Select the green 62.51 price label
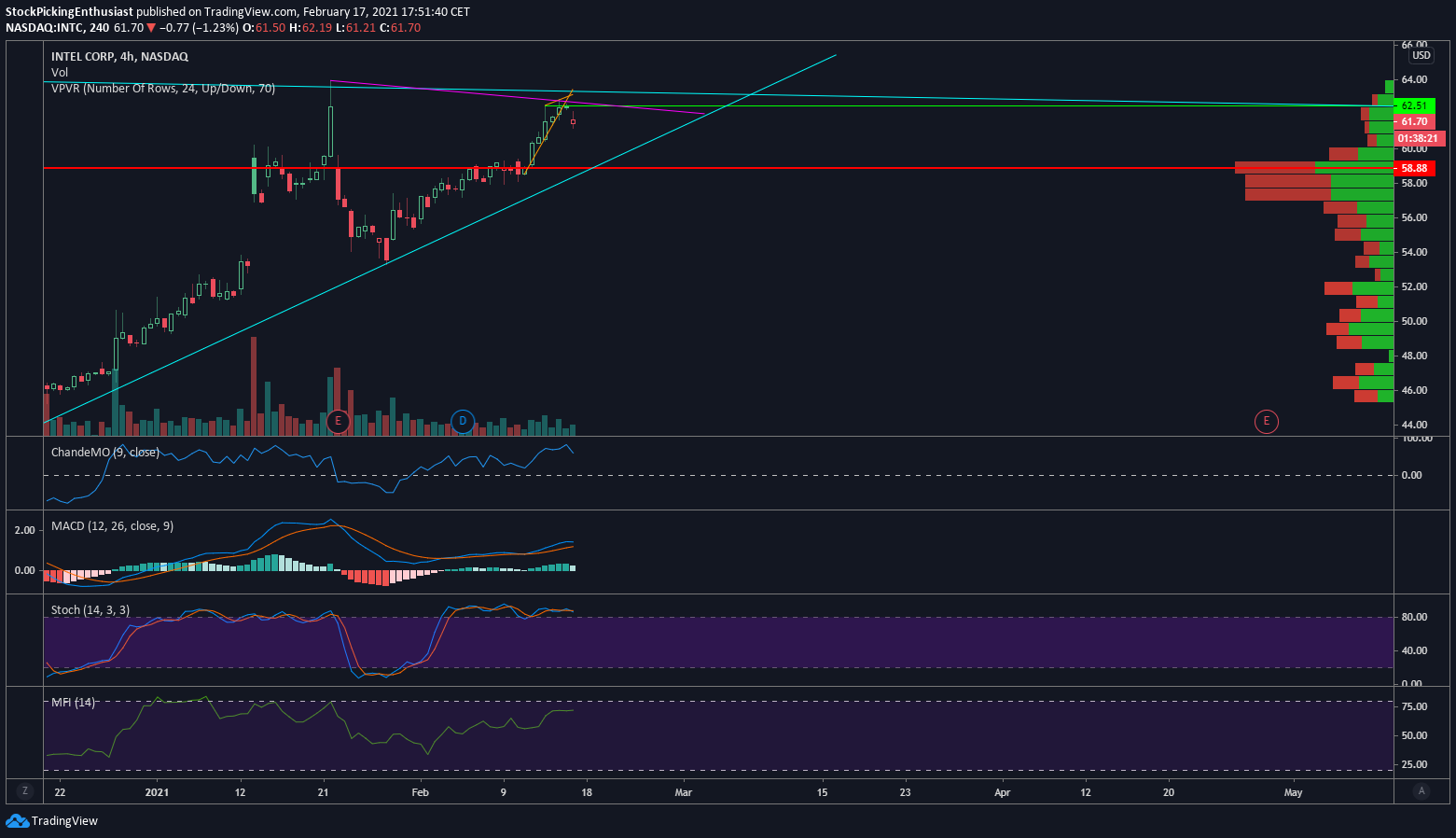 [1415, 106]
